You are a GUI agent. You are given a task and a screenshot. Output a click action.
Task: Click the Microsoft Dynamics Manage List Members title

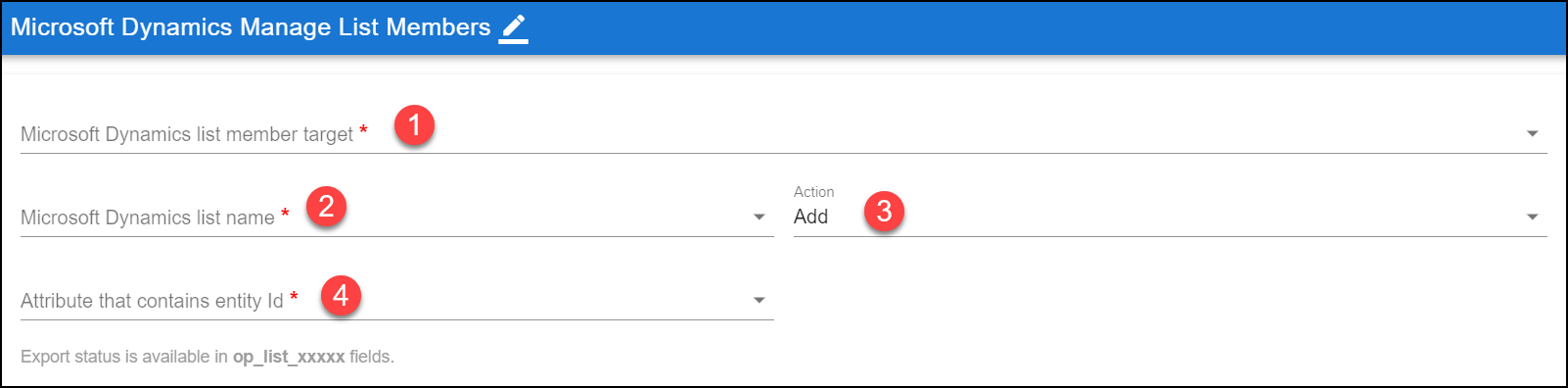251,27
